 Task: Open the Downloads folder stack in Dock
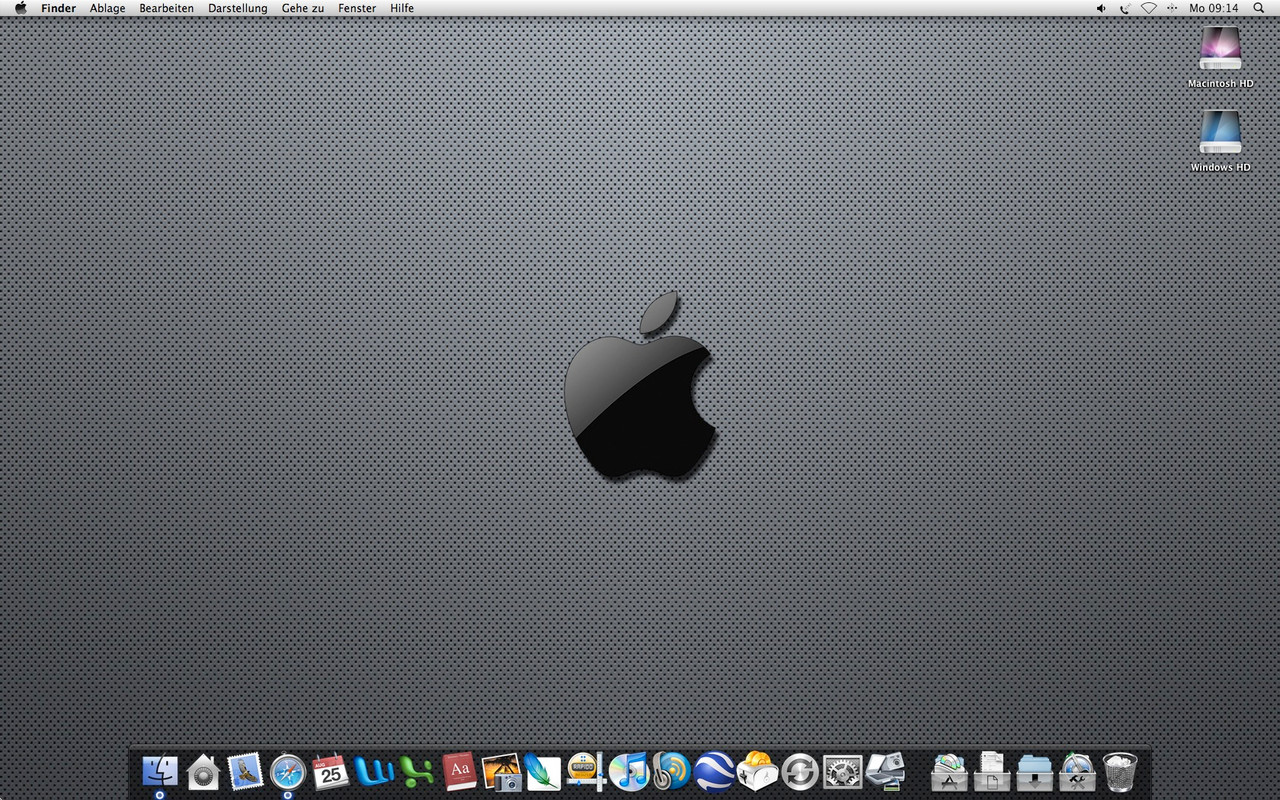click(1035, 771)
